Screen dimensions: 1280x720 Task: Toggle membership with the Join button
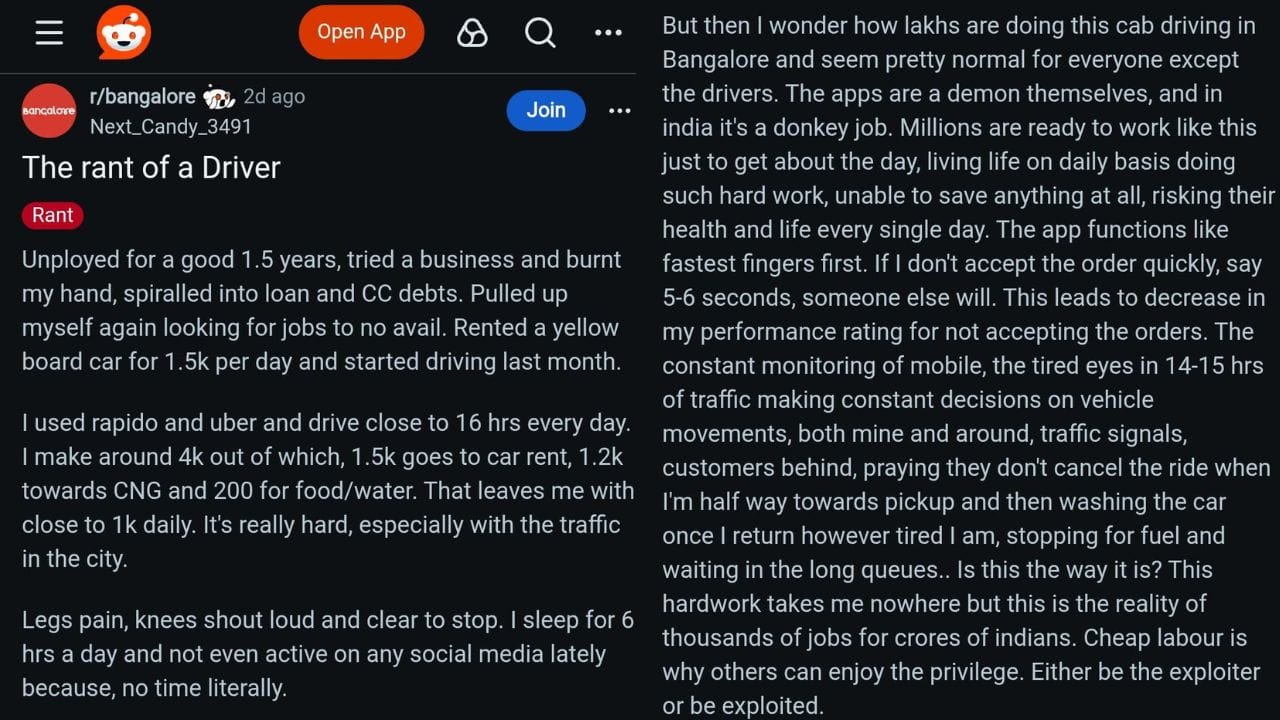(545, 110)
